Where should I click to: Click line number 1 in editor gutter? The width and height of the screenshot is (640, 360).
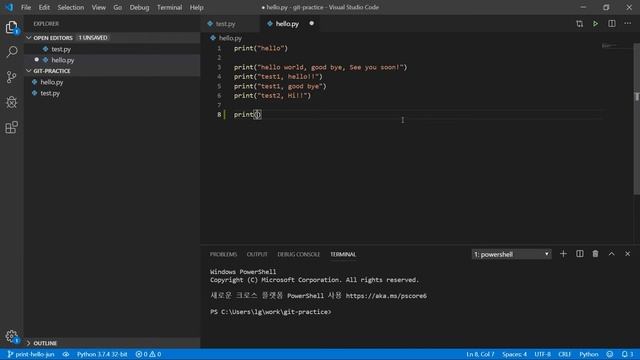(219, 48)
